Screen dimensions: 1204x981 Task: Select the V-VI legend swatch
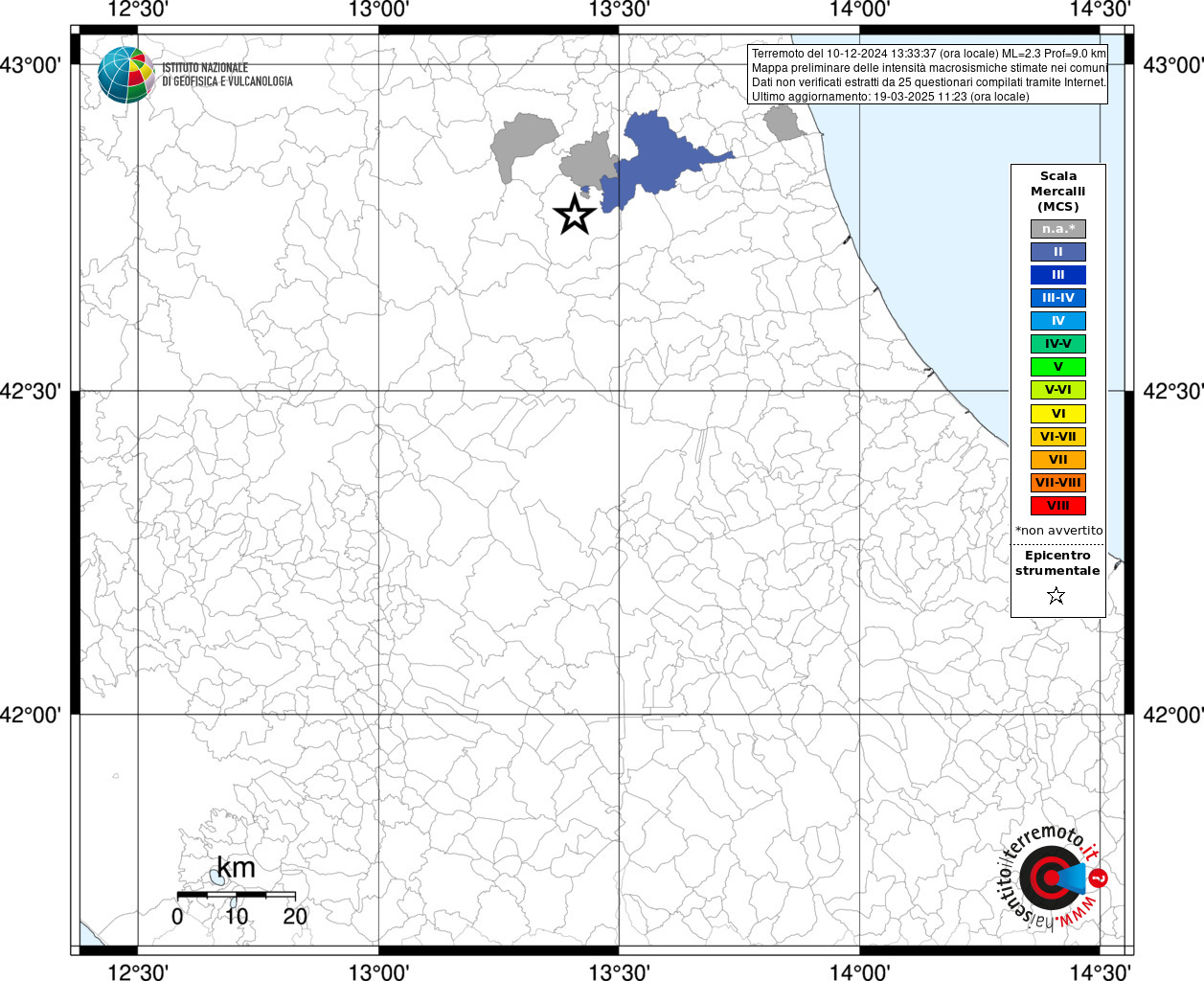1058,390
